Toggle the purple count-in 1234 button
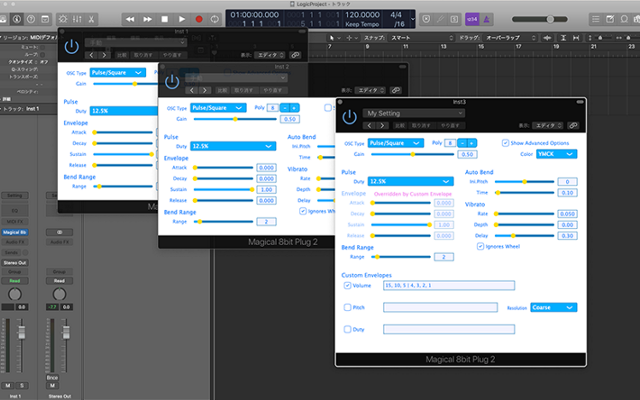The height and width of the screenshot is (400, 640). [472, 19]
